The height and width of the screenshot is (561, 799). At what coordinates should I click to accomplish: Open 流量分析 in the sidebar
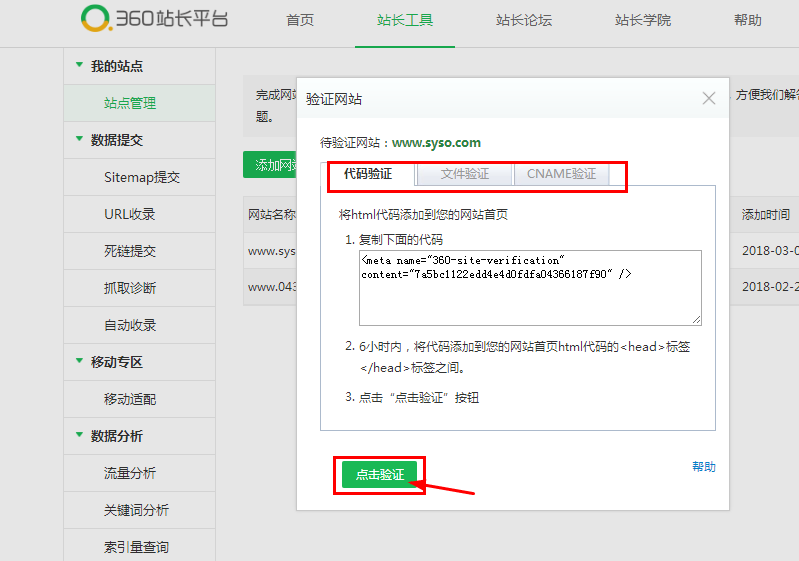(130, 473)
